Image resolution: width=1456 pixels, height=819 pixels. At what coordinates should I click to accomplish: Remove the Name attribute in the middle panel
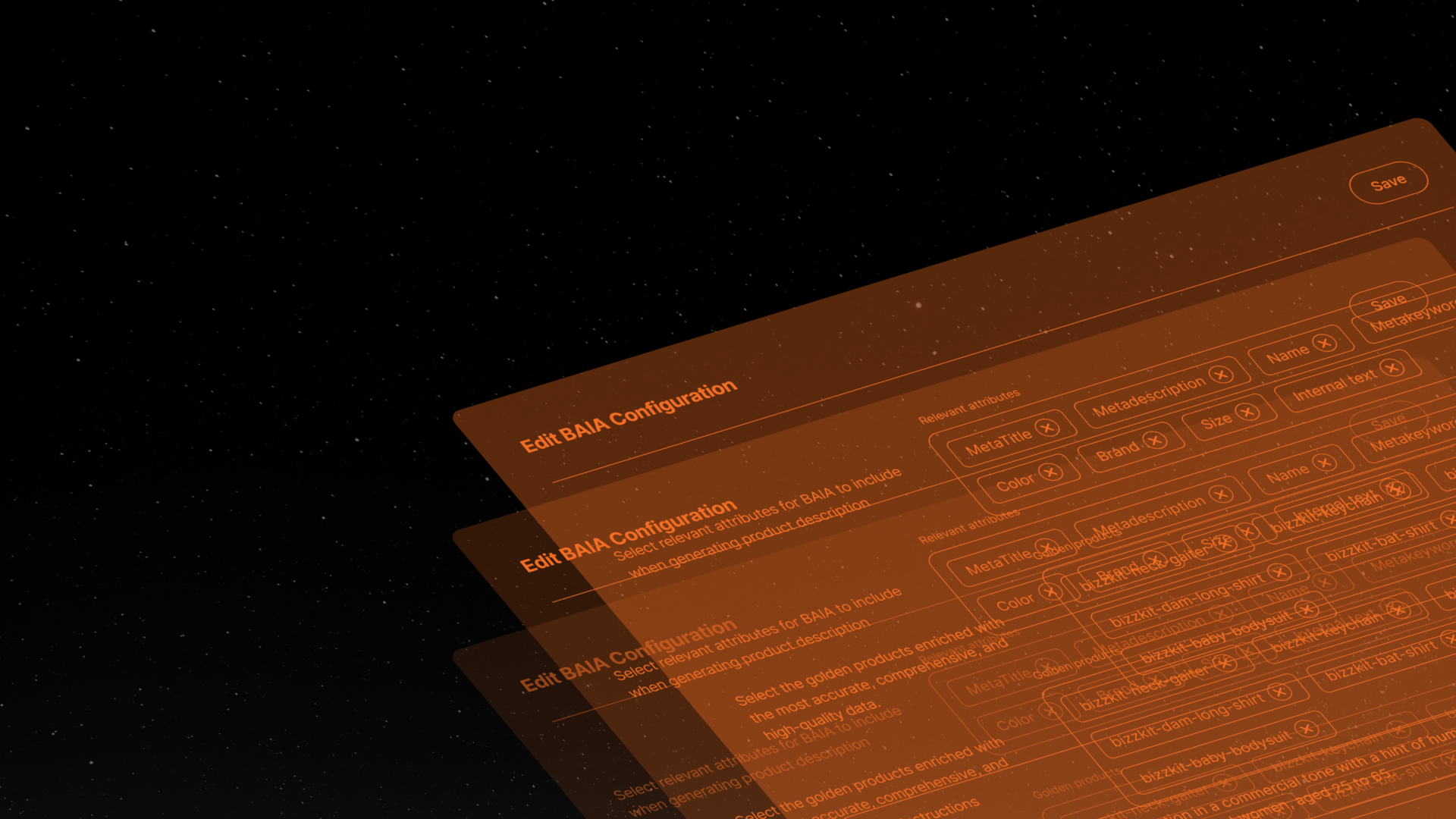[1324, 463]
